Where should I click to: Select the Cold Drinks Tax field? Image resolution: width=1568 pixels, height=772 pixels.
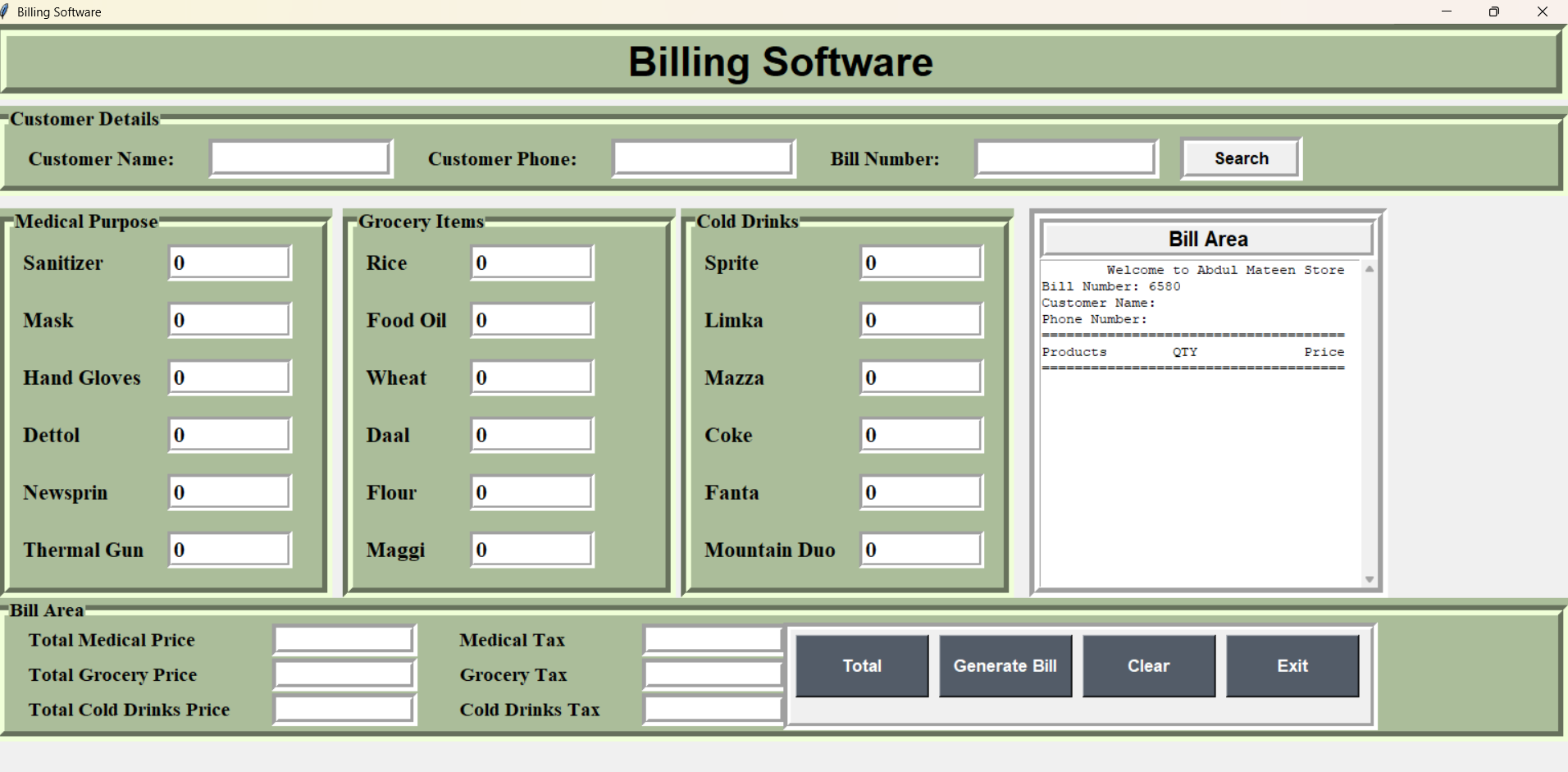[x=712, y=708]
